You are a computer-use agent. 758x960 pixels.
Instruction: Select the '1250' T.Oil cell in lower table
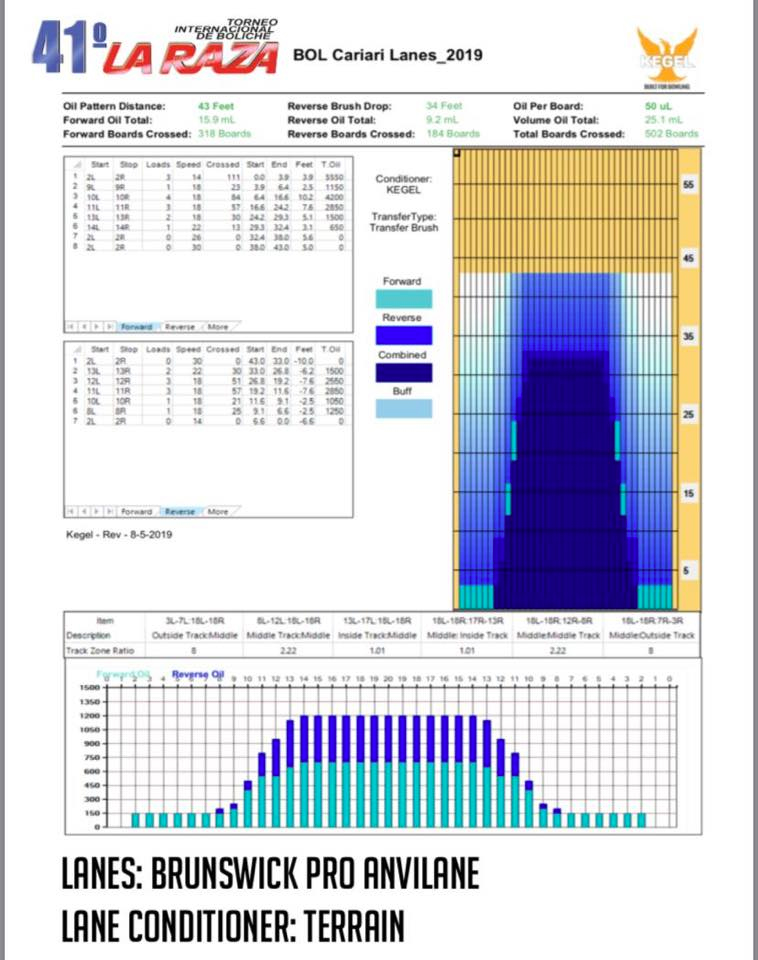(x=334, y=411)
